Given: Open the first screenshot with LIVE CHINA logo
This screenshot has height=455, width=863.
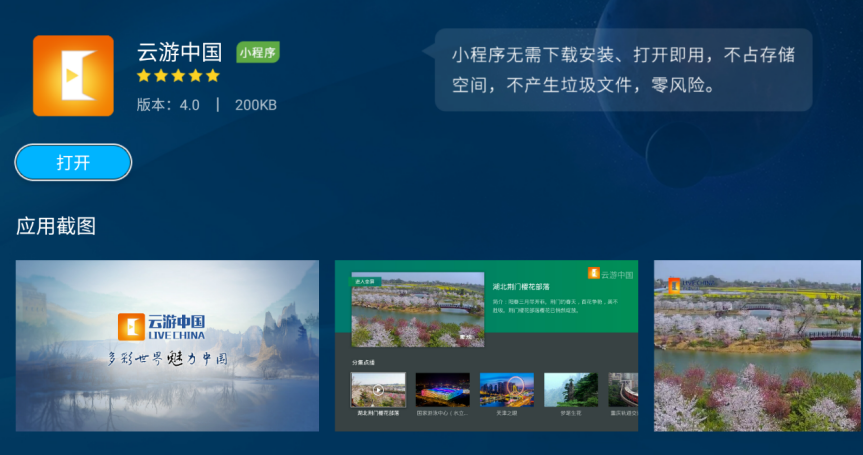Looking at the screenshot, I should [167, 346].
